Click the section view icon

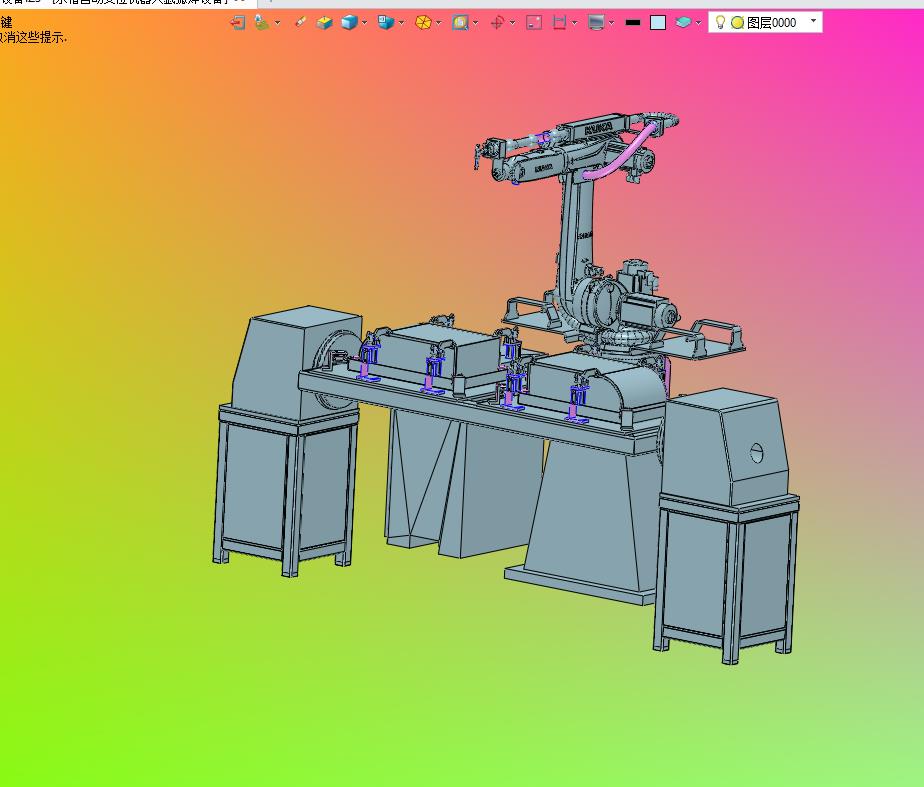tap(560, 22)
